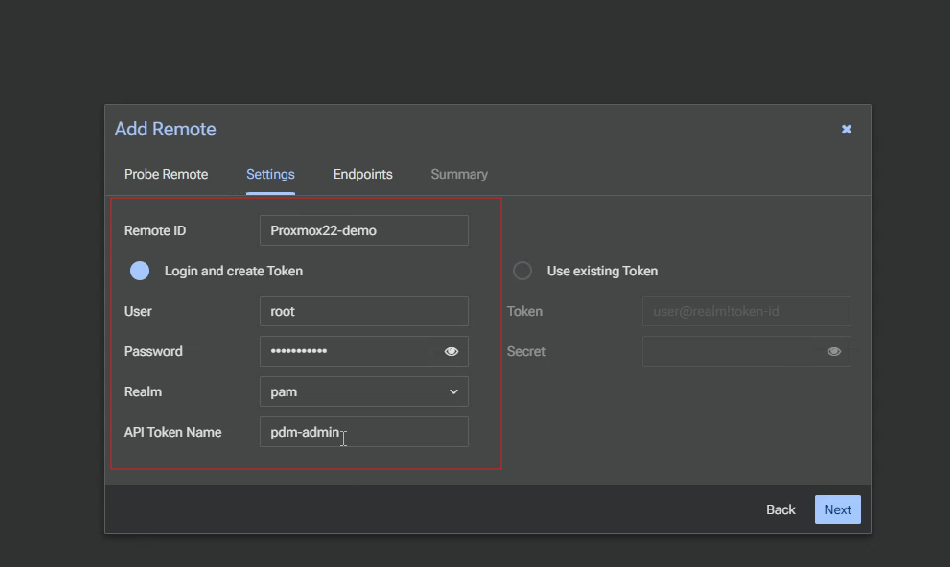Image resolution: width=950 pixels, height=567 pixels.
Task: Click into the User field containing root
Action: click(x=364, y=311)
